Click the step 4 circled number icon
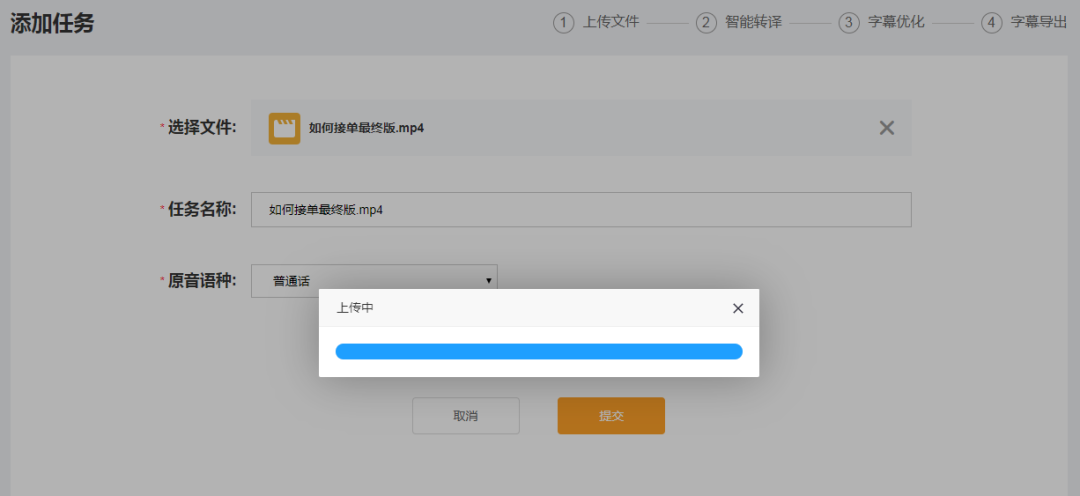The height and width of the screenshot is (496, 1080). pyautogui.click(x=992, y=23)
